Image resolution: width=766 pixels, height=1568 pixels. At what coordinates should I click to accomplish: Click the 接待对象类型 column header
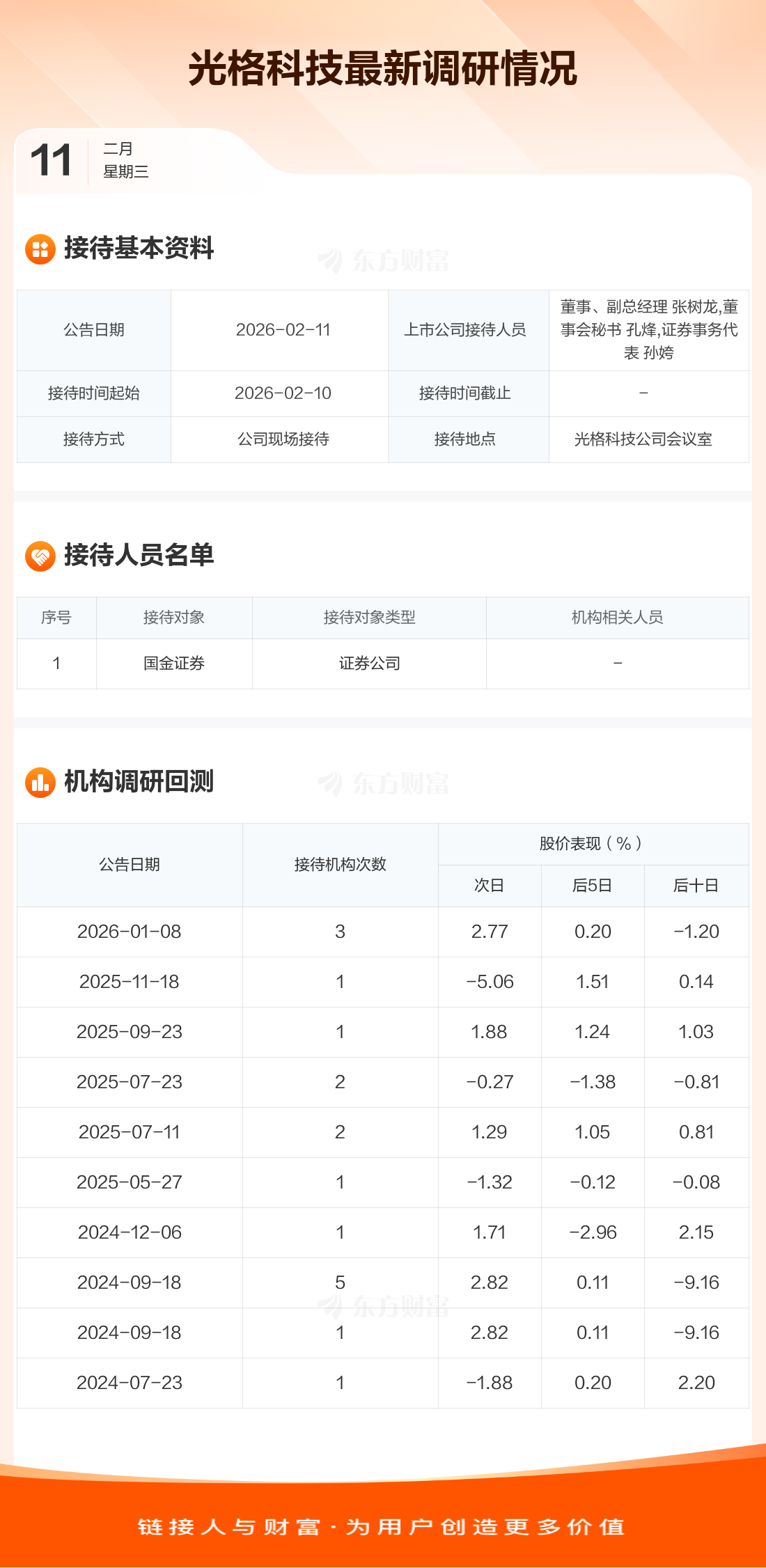369,618
